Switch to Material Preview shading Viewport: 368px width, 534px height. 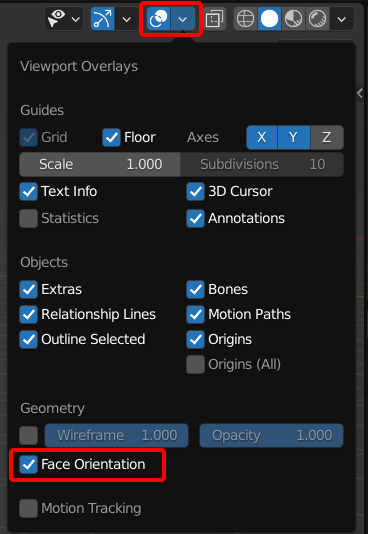293,19
